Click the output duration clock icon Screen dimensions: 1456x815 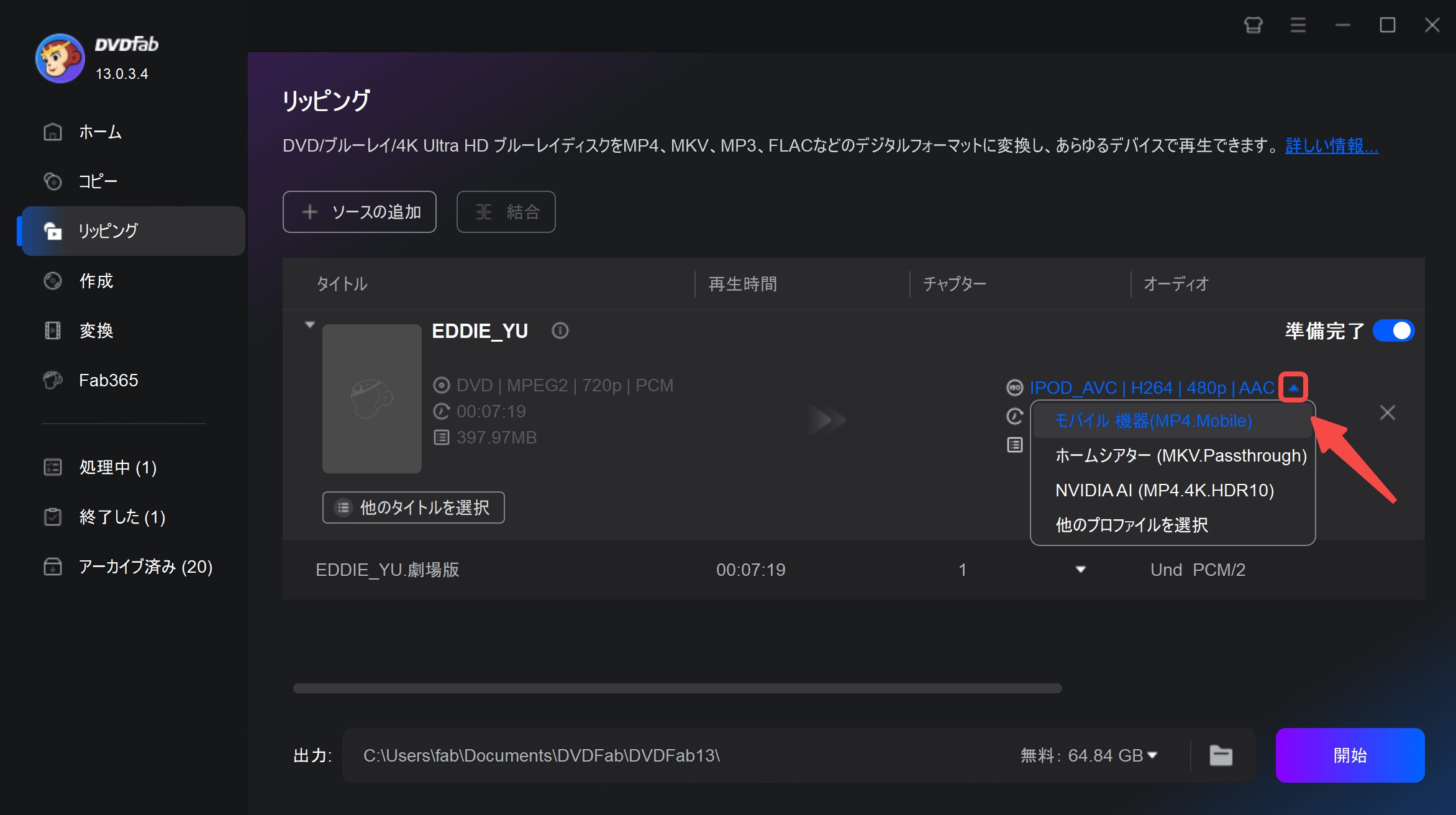click(x=1014, y=416)
